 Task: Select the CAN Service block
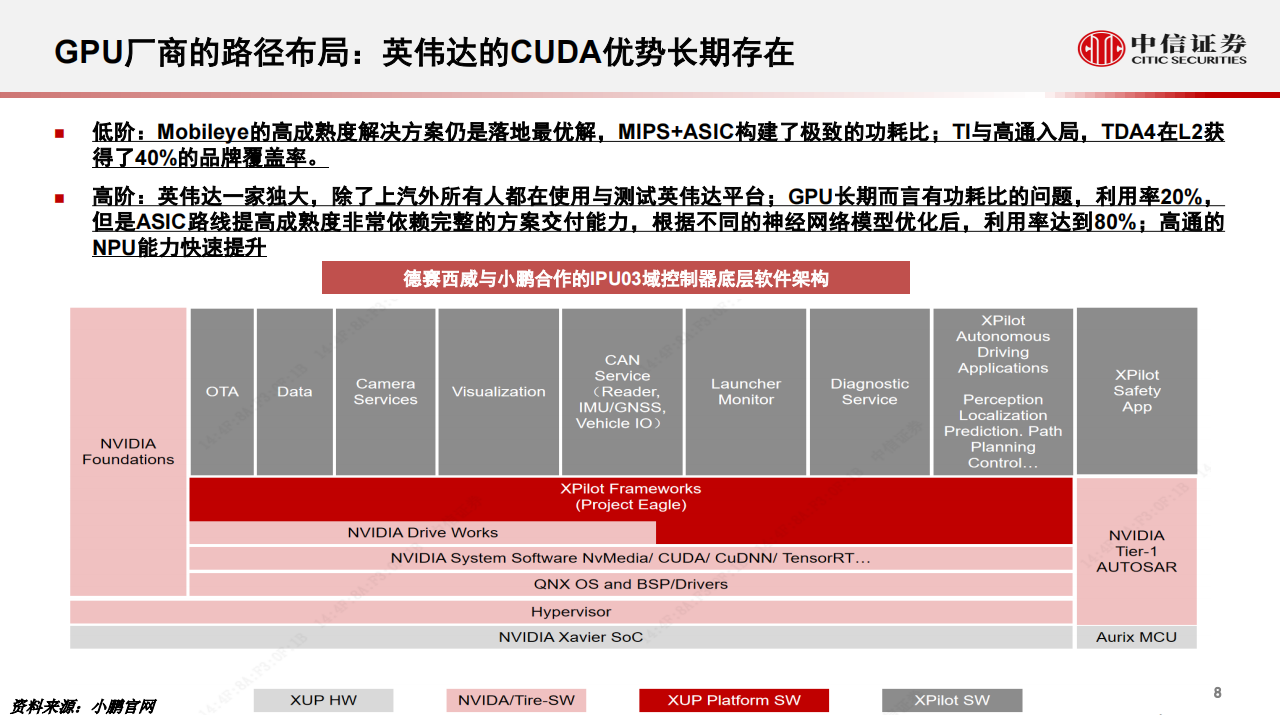point(622,392)
